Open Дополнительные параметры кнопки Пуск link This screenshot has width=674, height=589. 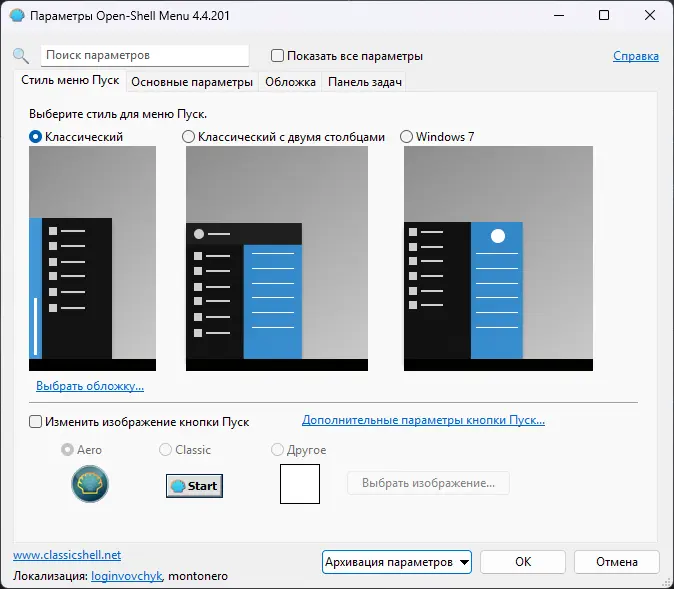(423, 420)
